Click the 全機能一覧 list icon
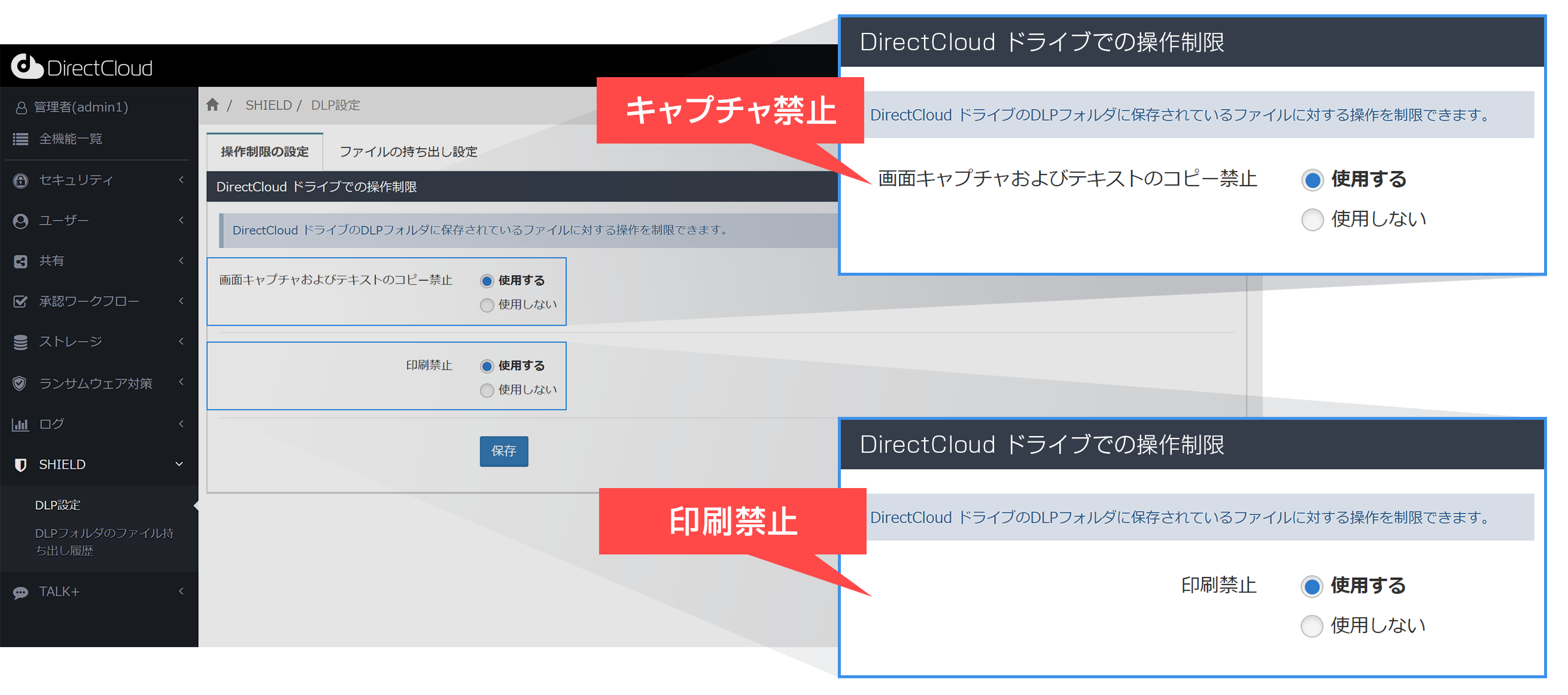Screen dimensions: 1568x695 [21, 139]
